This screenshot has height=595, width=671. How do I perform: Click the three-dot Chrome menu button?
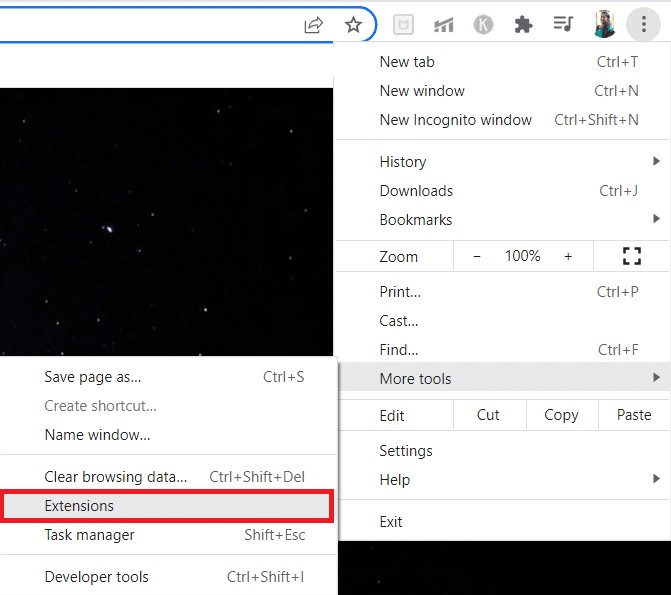[644, 24]
